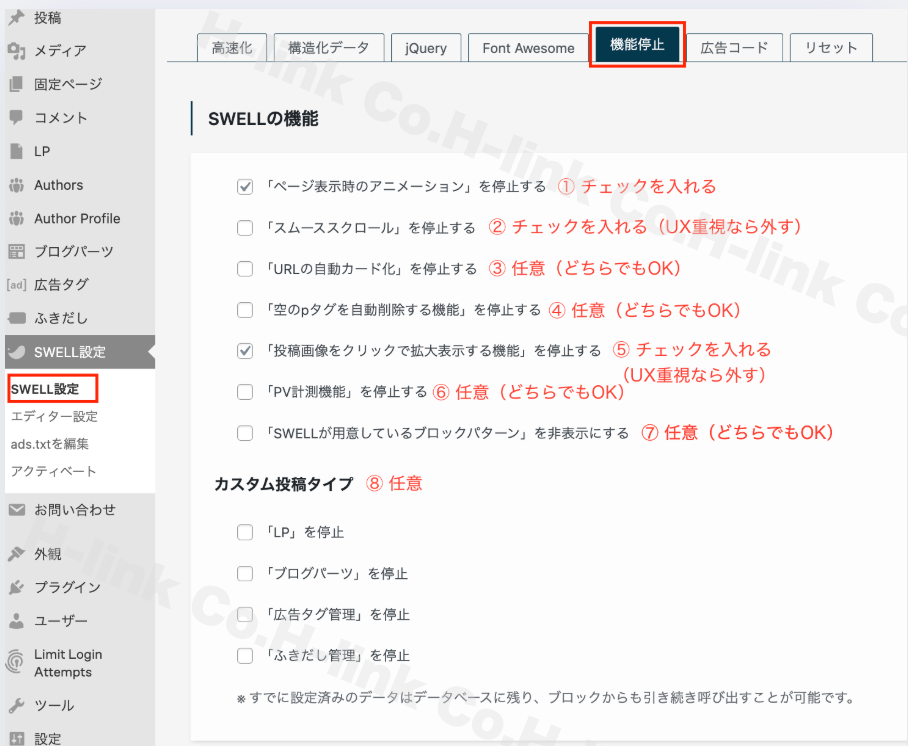Tick the 「LP」を停止 checkbox
908x746 pixels.
click(x=245, y=533)
